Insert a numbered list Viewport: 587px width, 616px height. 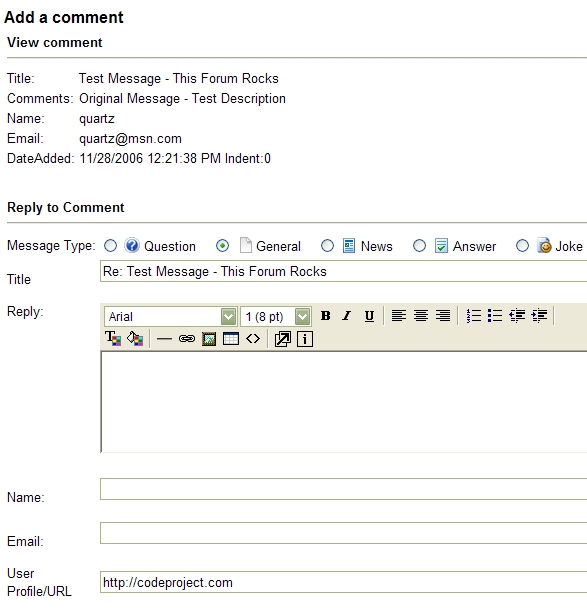click(x=473, y=316)
